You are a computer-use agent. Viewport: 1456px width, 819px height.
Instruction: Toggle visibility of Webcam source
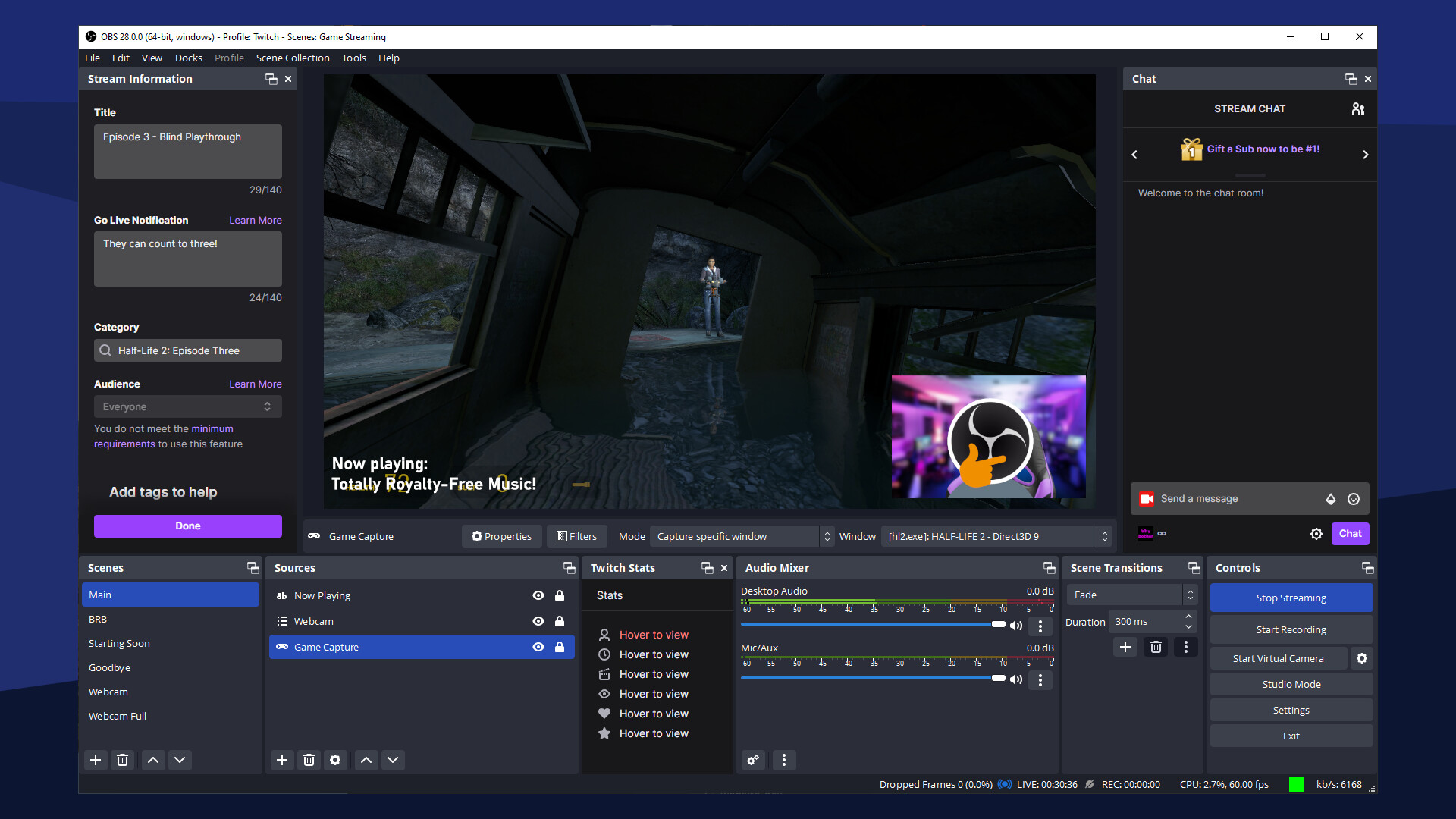[539, 620]
